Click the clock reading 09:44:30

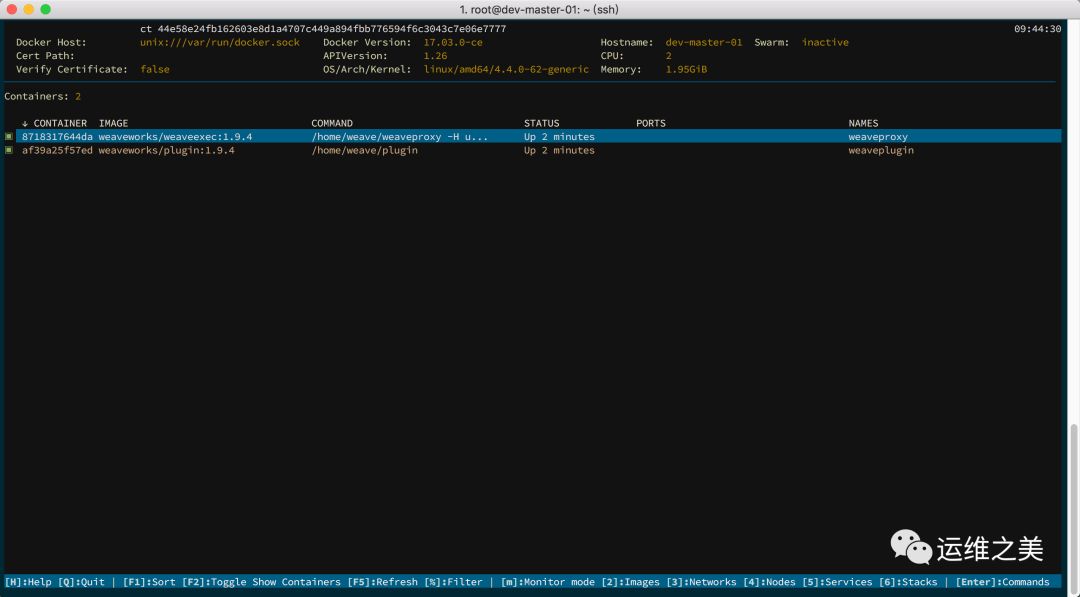pyautogui.click(x=1037, y=29)
